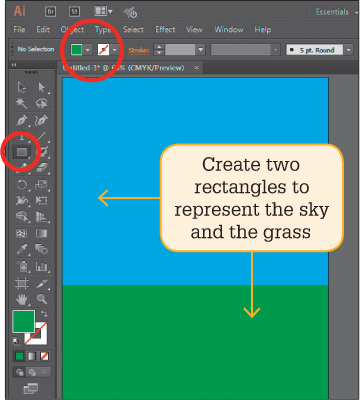Open the Effect menu

[165, 30]
